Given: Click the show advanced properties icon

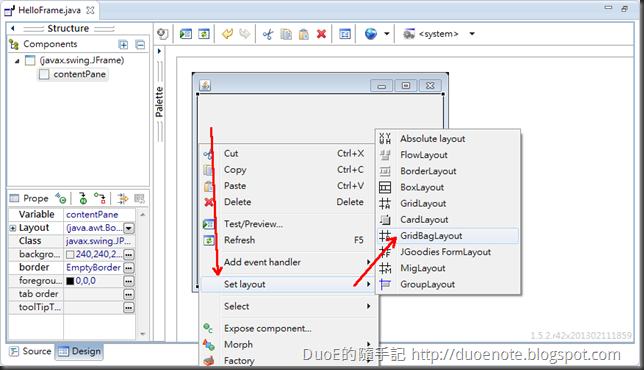Looking at the screenshot, I should [122, 199].
